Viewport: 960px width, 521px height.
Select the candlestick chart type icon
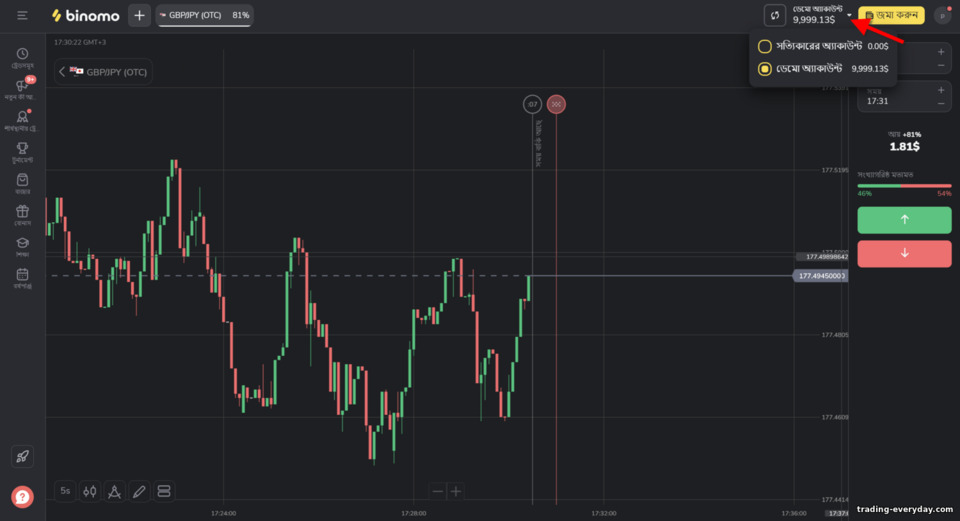pos(90,491)
